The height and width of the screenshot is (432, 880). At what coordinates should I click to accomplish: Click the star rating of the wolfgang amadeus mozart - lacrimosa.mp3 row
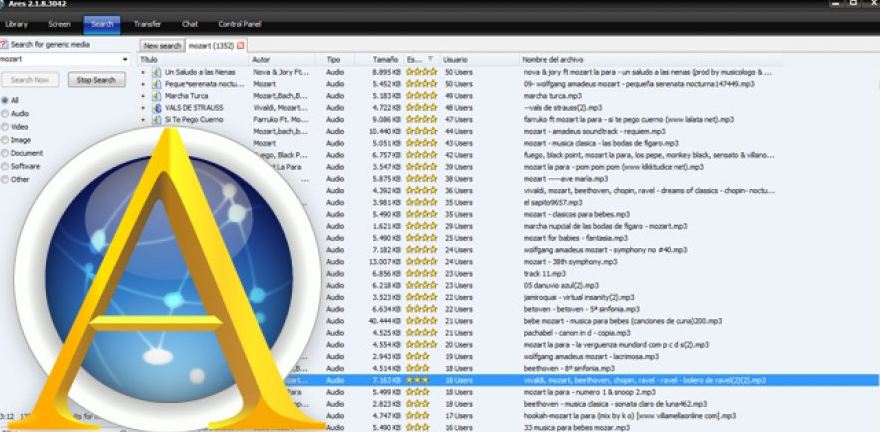[x=417, y=356]
